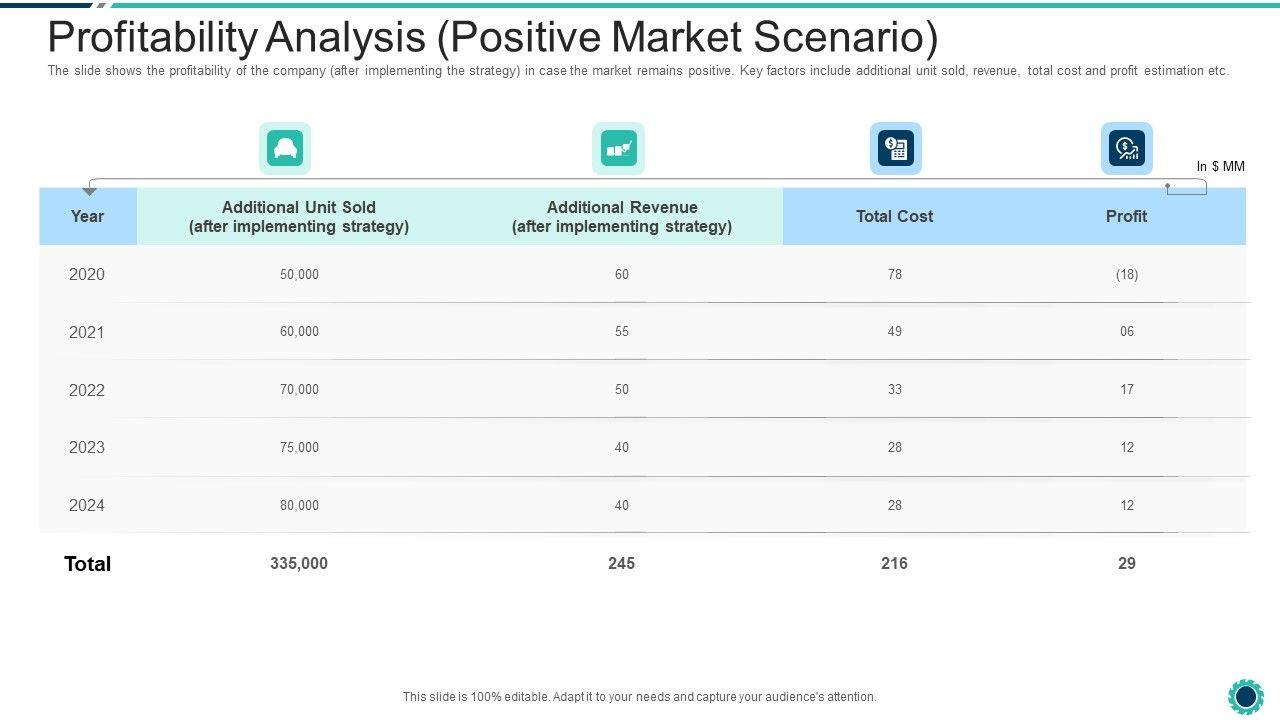Click the dollar magnifier icon above Profit
Image resolution: width=1280 pixels, height=720 pixels.
tap(1127, 149)
